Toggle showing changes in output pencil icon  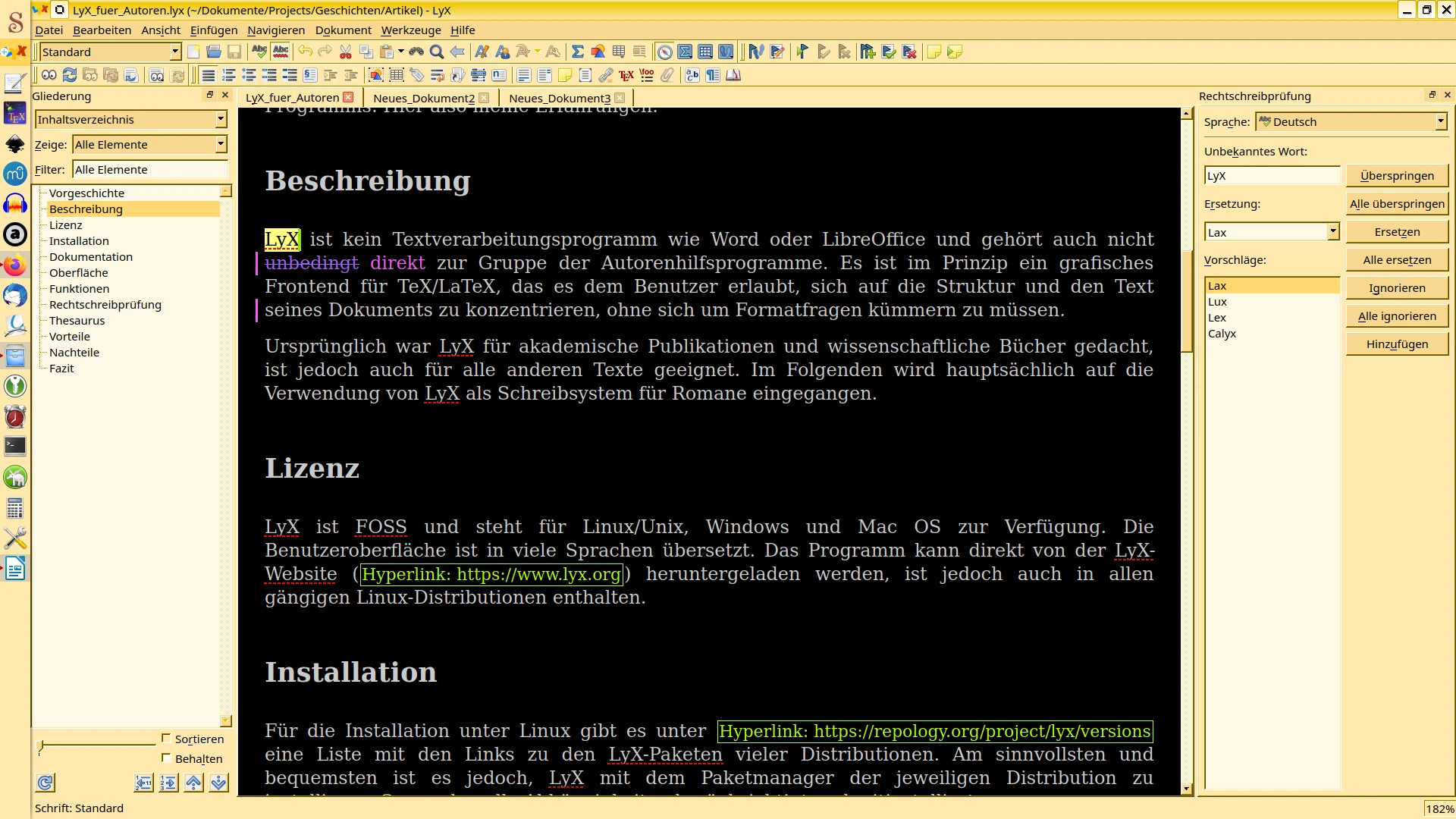(777, 52)
